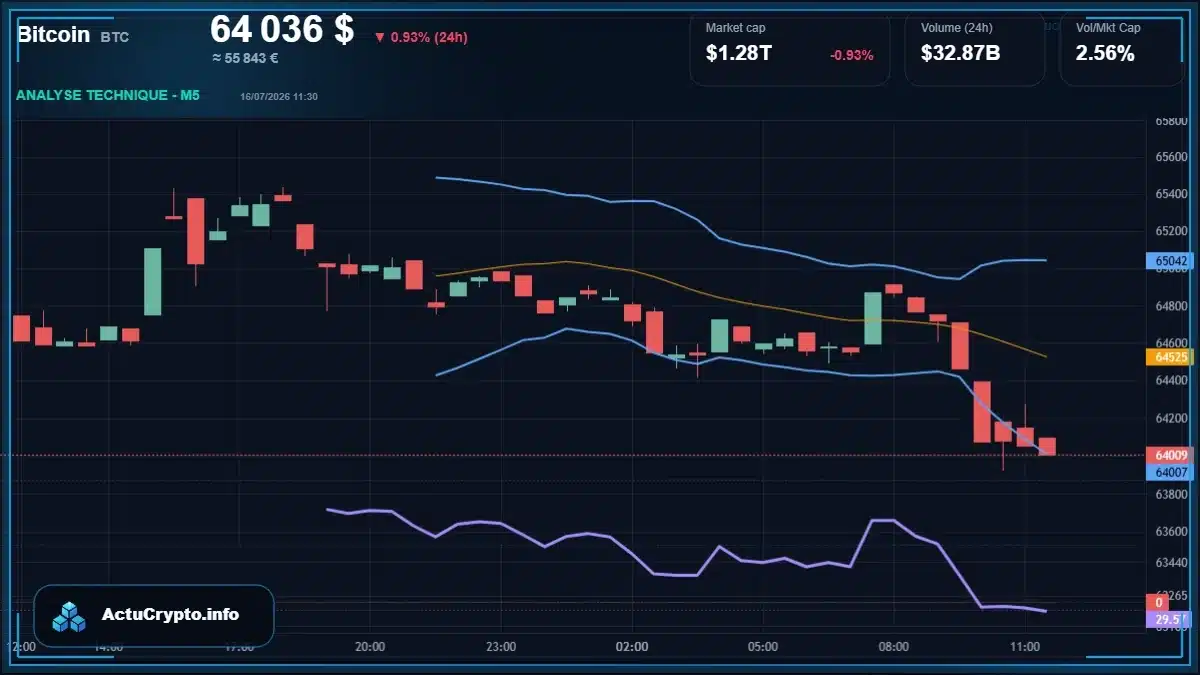Click the 64400 price axis label
This screenshot has width=1200, height=675.
coord(1170,381)
